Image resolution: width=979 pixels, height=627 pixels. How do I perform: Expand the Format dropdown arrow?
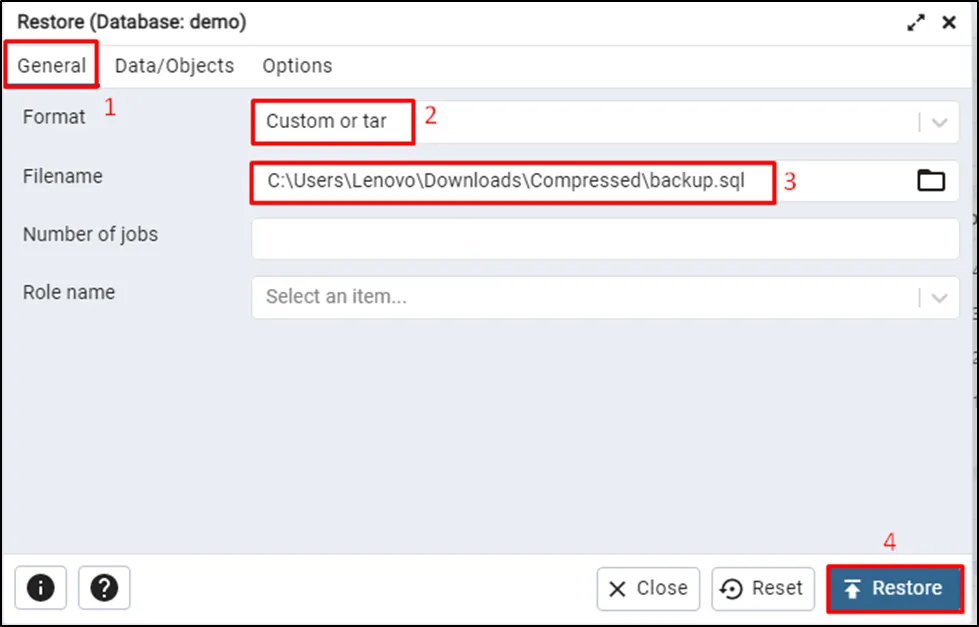[939, 122]
